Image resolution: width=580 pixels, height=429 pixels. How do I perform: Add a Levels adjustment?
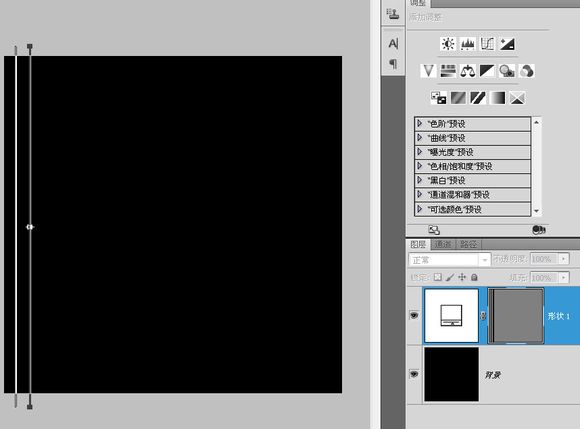coord(468,44)
